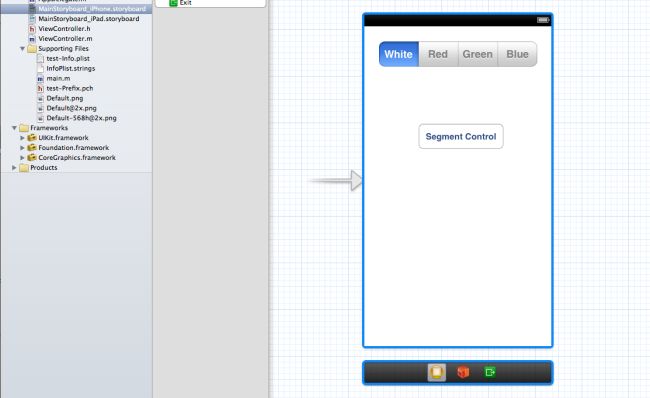Select UIKit.framework item
The height and width of the screenshot is (398, 650).
point(63,138)
